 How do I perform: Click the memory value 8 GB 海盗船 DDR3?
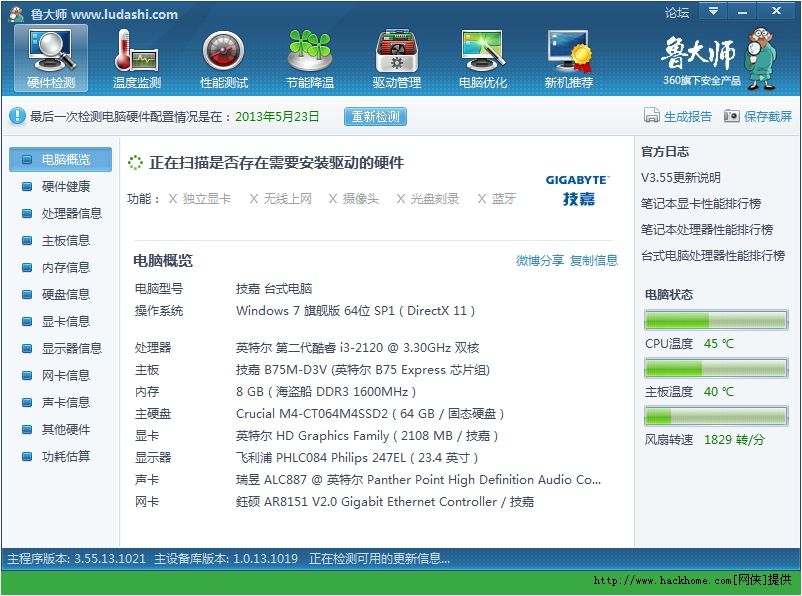[326, 392]
